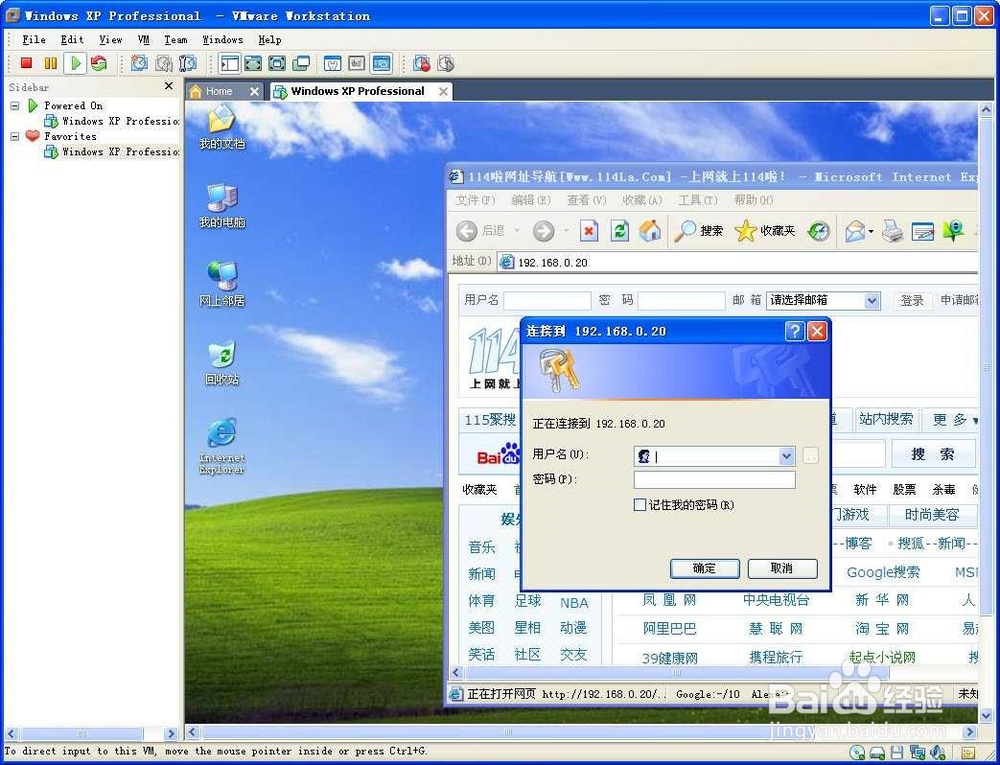This screenshot has height=765, width=1000.
Task: Open the mailbox selection dropdown
Action: pyautogui.click(x=872, y=300)
